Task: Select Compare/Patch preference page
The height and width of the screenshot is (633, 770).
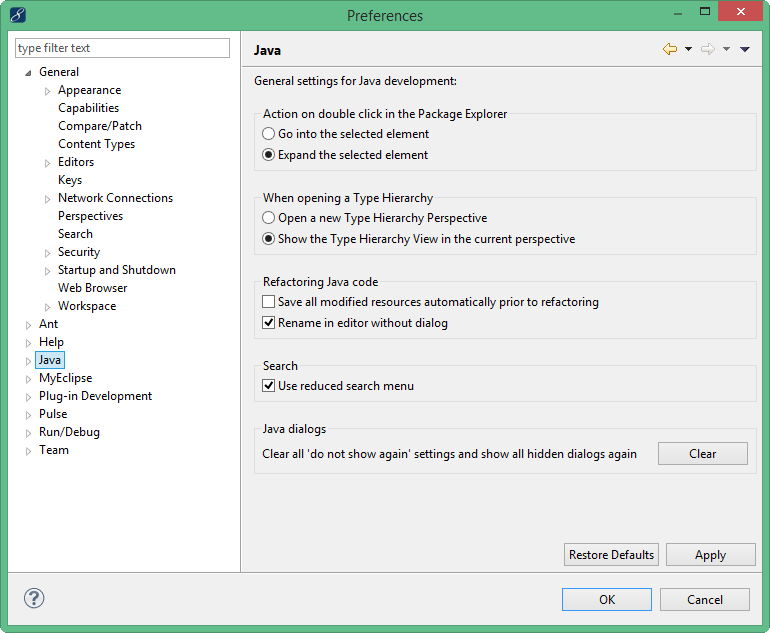Action: 100,126
